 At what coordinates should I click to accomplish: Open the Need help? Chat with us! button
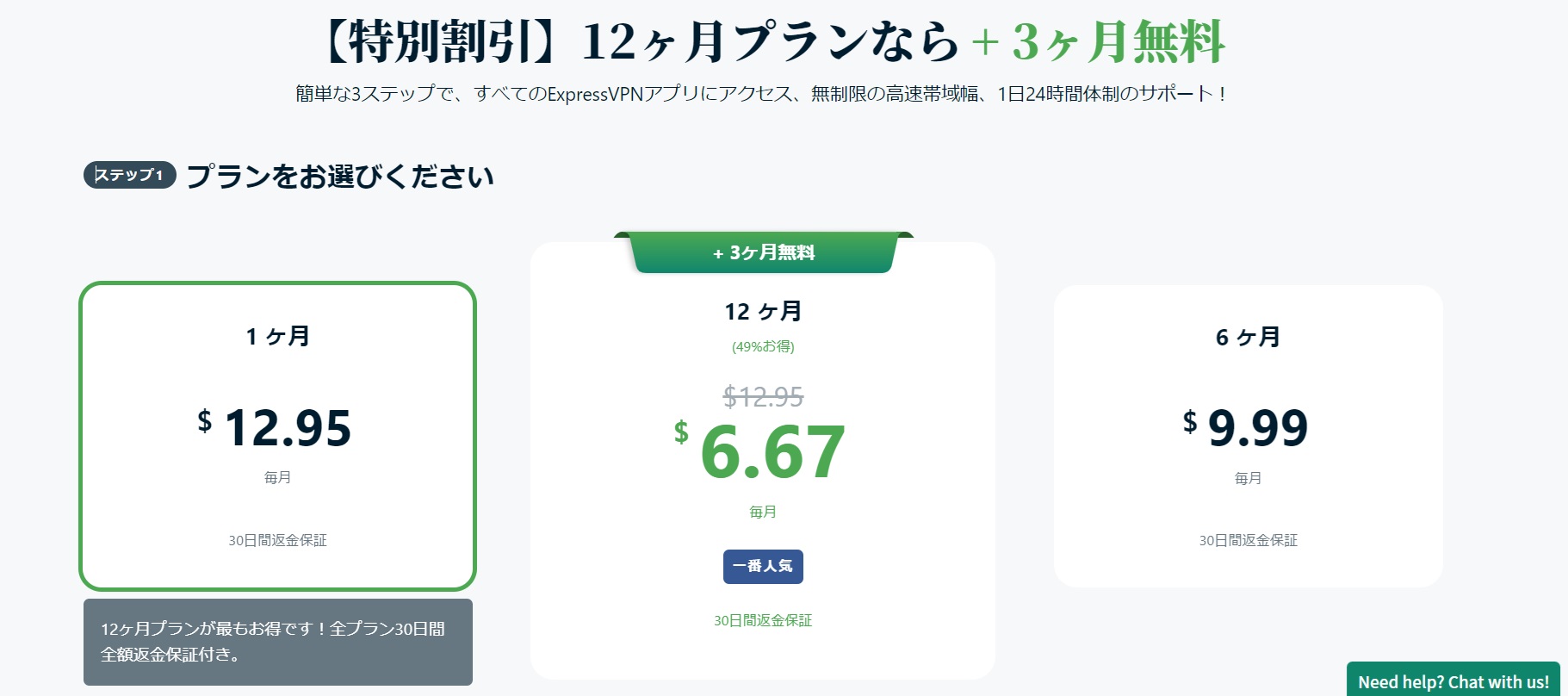tap(1453, 680)
